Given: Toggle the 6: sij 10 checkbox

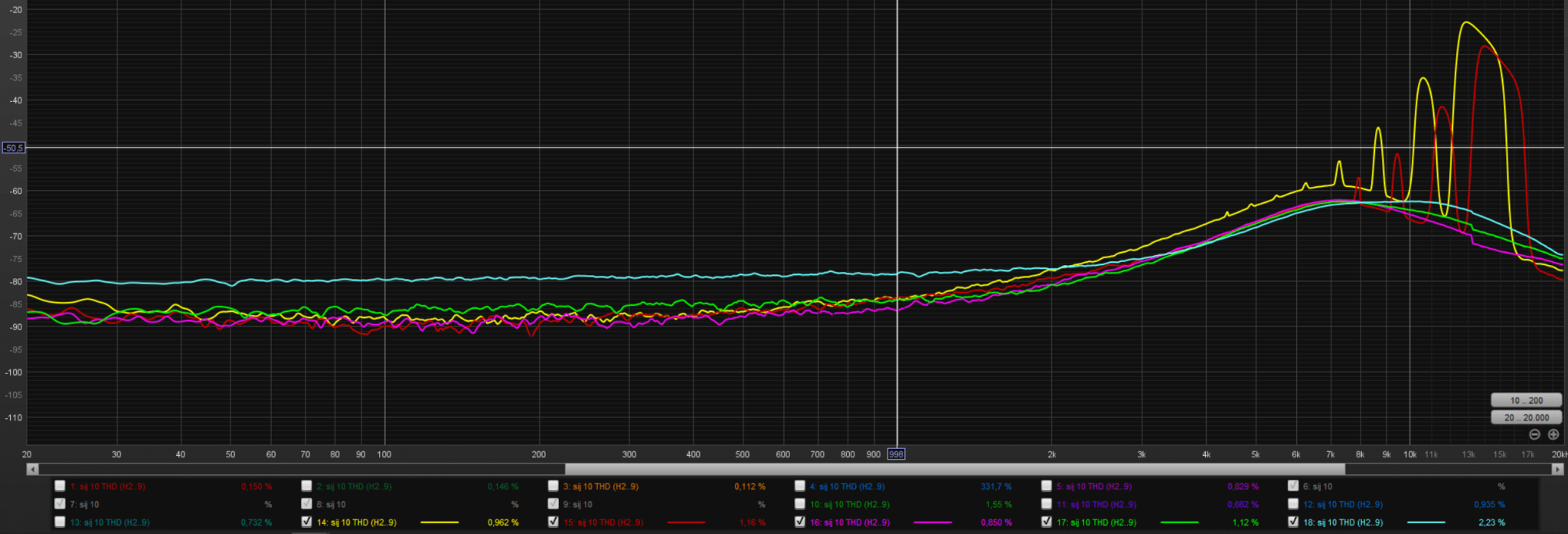Looking at the screenshot, I should [1292, 486].
